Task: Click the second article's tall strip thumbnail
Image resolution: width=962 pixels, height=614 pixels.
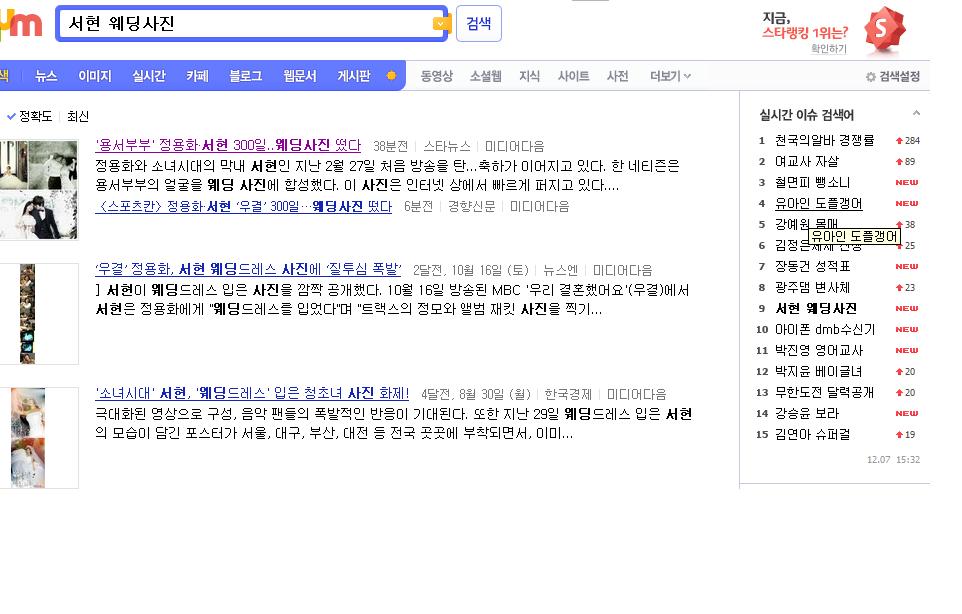Action: click(27, 313)
